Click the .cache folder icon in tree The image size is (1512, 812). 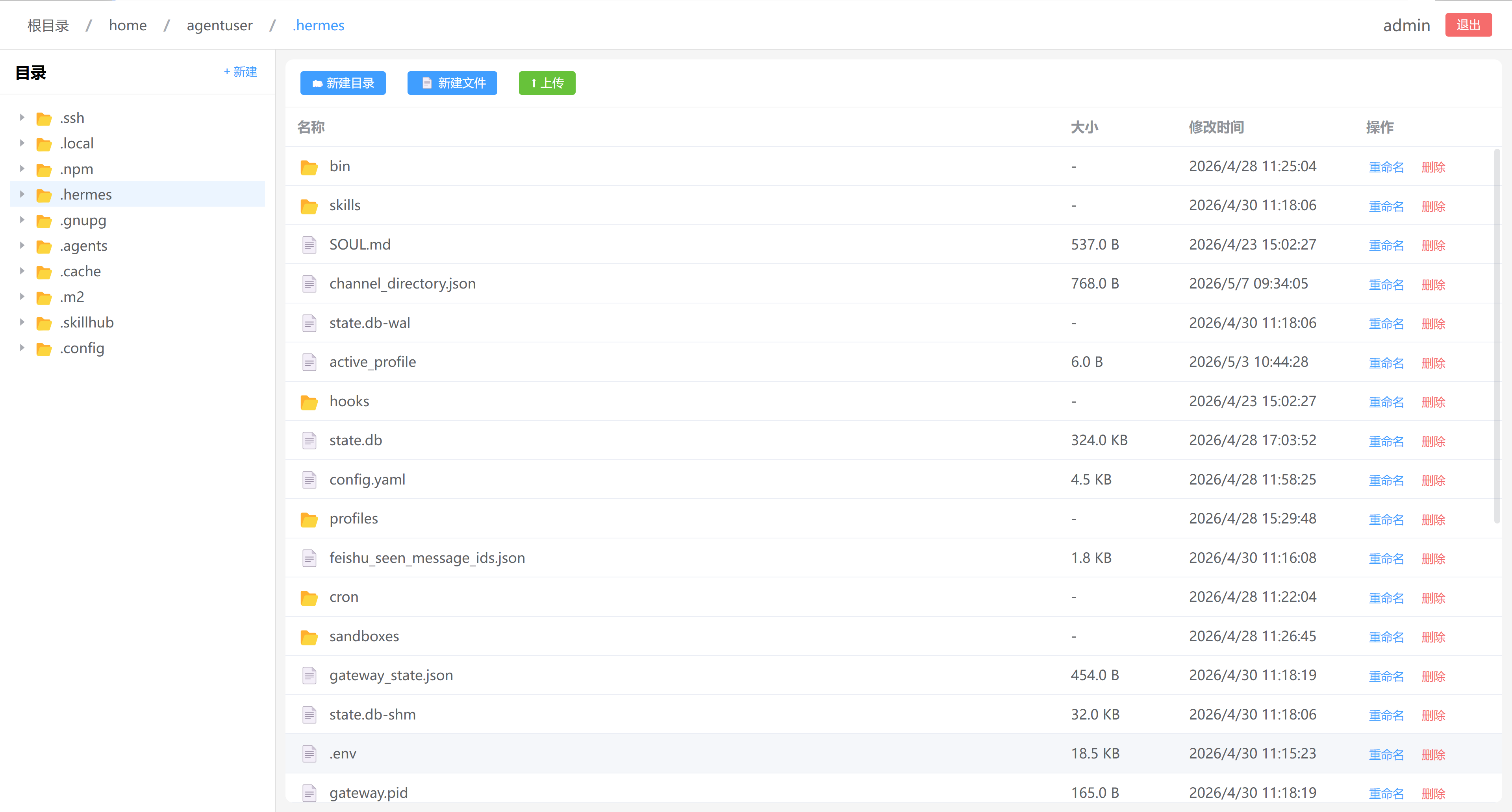coord(44,272)
